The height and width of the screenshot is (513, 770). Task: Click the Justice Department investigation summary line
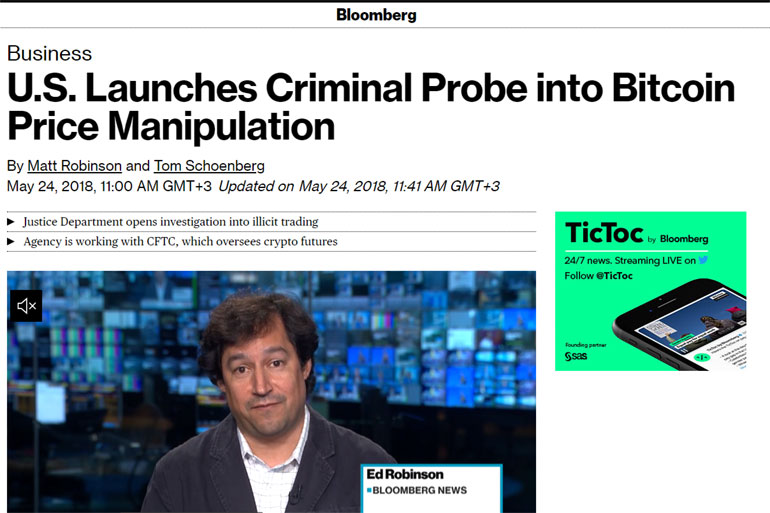(x=170, y=222)
